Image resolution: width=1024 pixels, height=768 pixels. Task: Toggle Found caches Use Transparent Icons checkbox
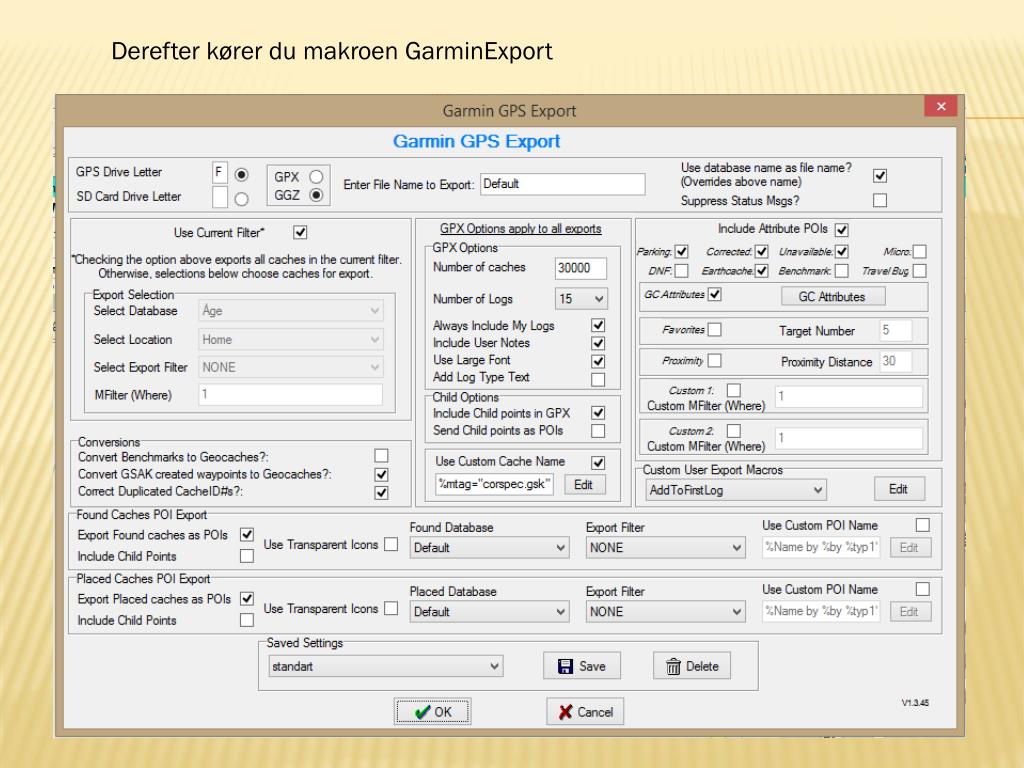[391, 544]
